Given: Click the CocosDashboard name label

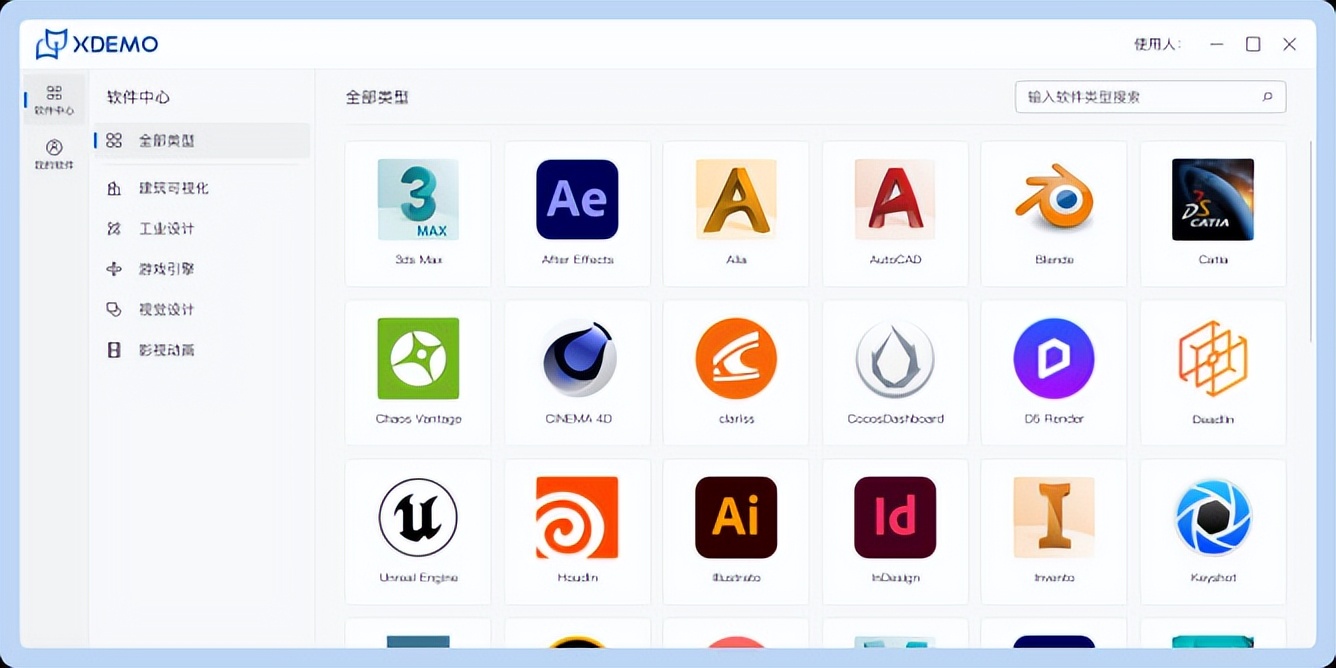Looking at the screenshot, I should point(895,419).
